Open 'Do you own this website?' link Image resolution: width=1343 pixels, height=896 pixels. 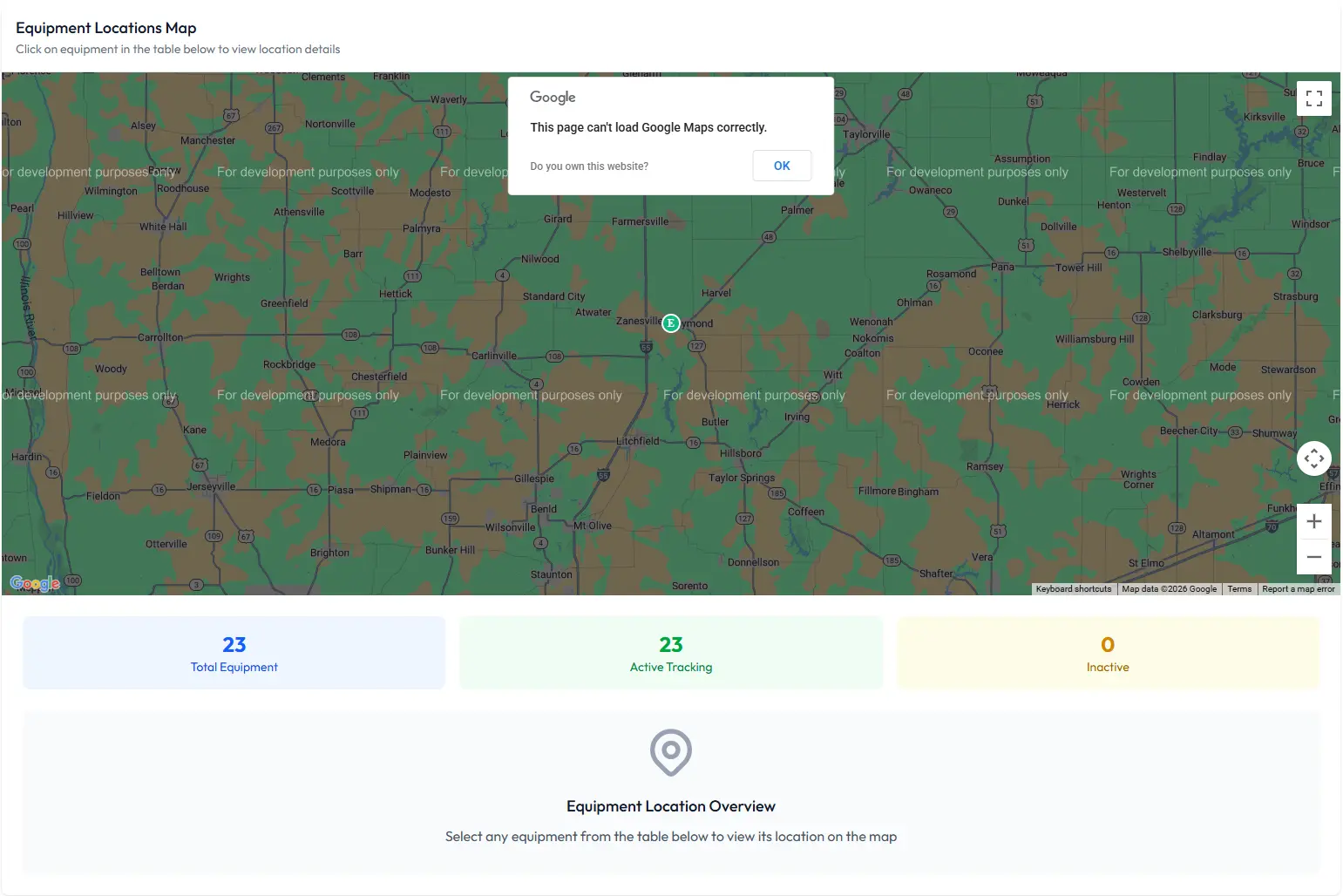coord(589,166)
